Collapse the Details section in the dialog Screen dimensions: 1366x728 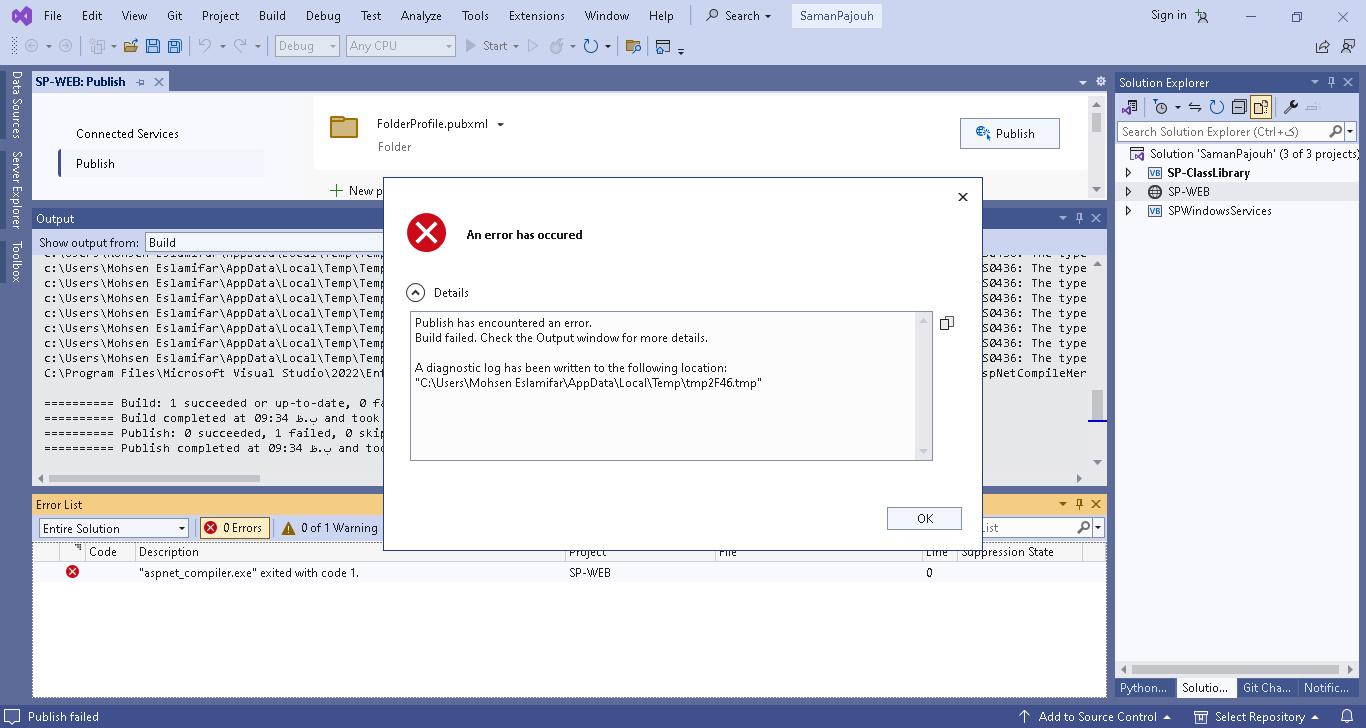[415, 293]
